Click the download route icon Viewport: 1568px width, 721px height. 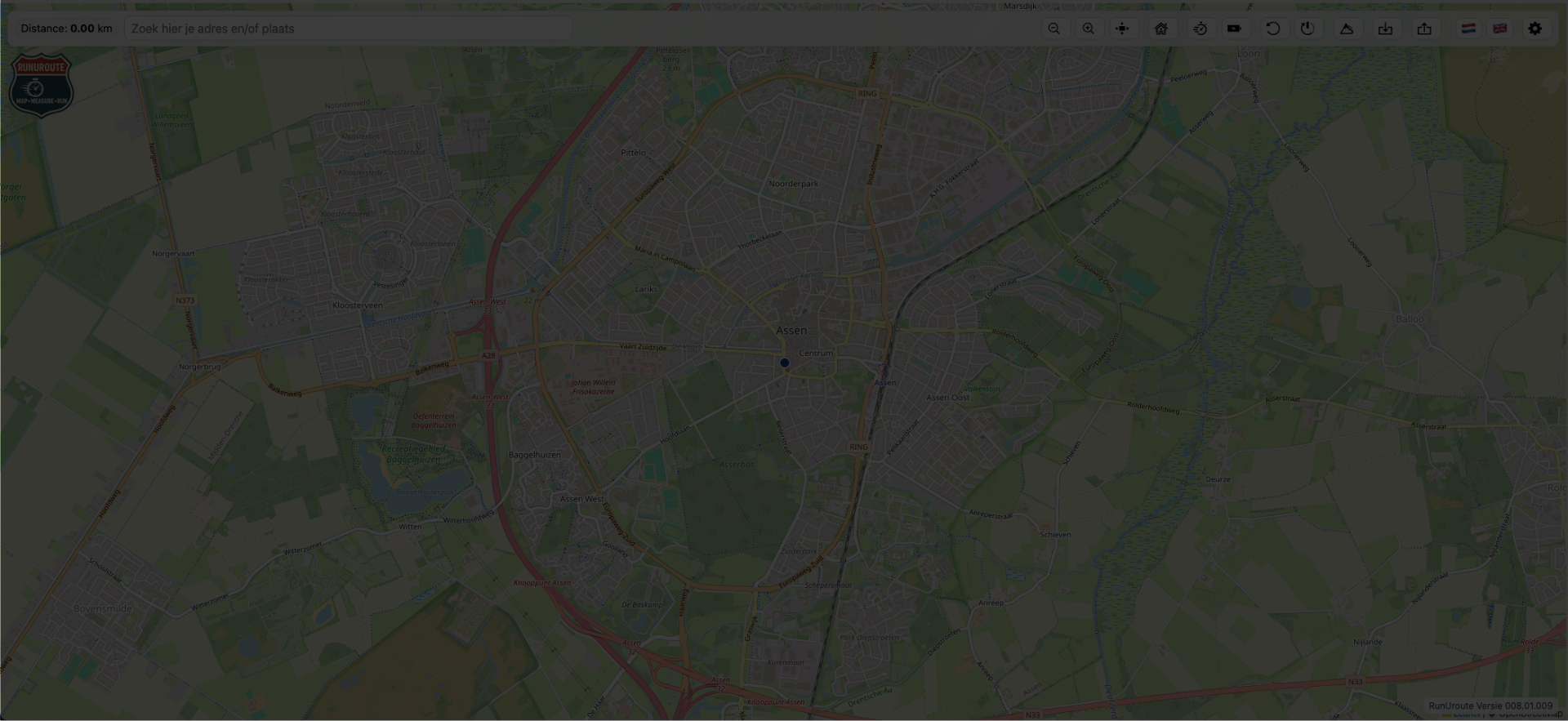coord(1386,29)
